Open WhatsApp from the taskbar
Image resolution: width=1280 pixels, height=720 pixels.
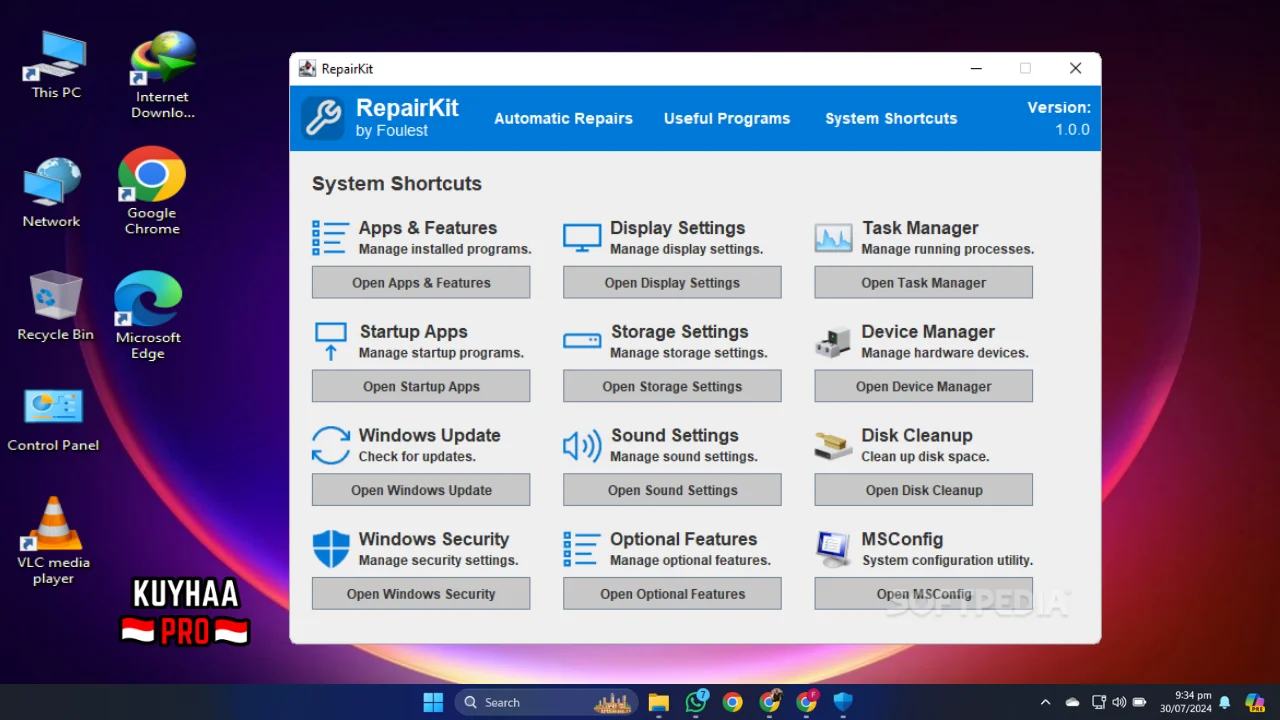(696, 702)
